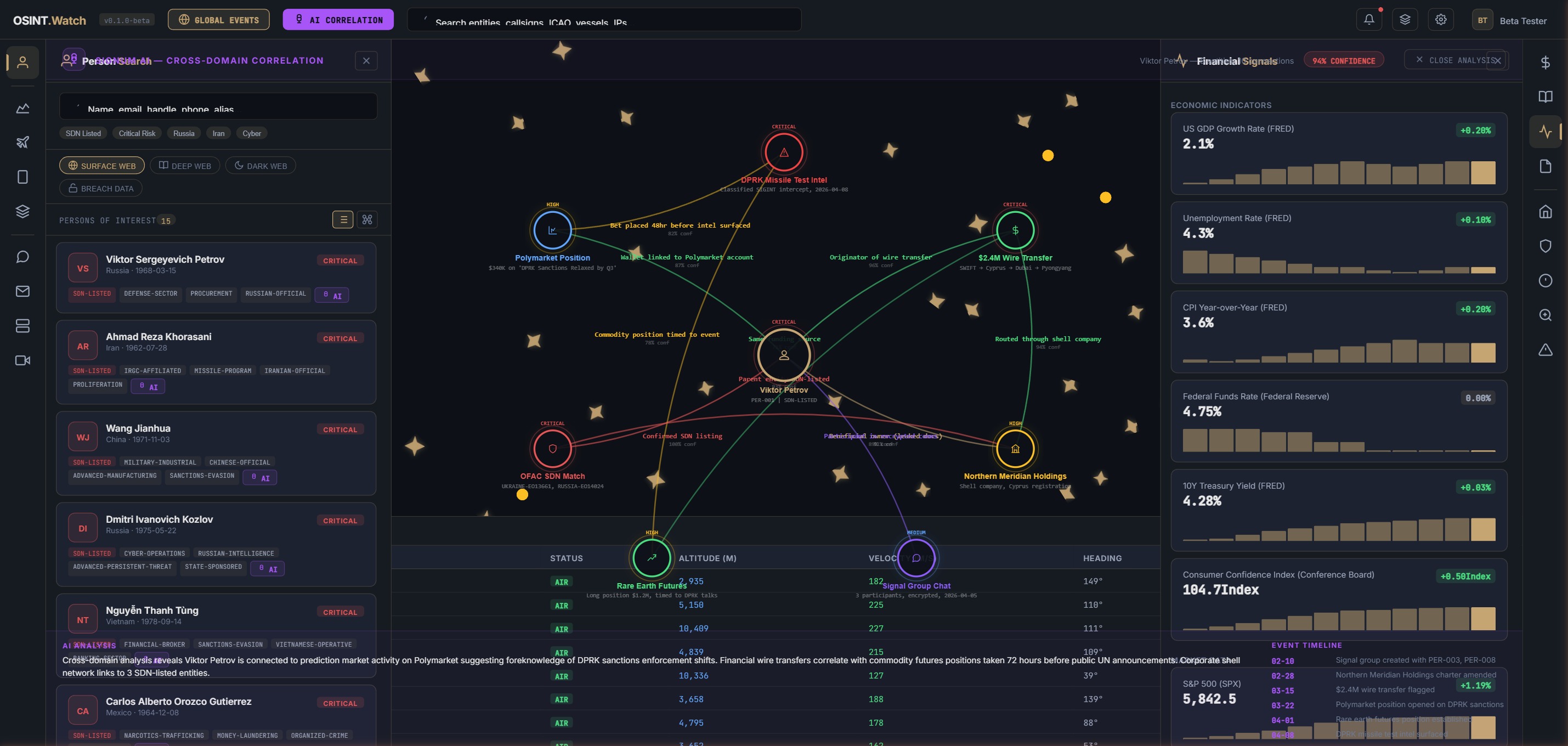The height and width of the screenshot is (746, 1568).
Task: Open the shield security panel in the right sidebar
Action: [x=1546, y=246]
